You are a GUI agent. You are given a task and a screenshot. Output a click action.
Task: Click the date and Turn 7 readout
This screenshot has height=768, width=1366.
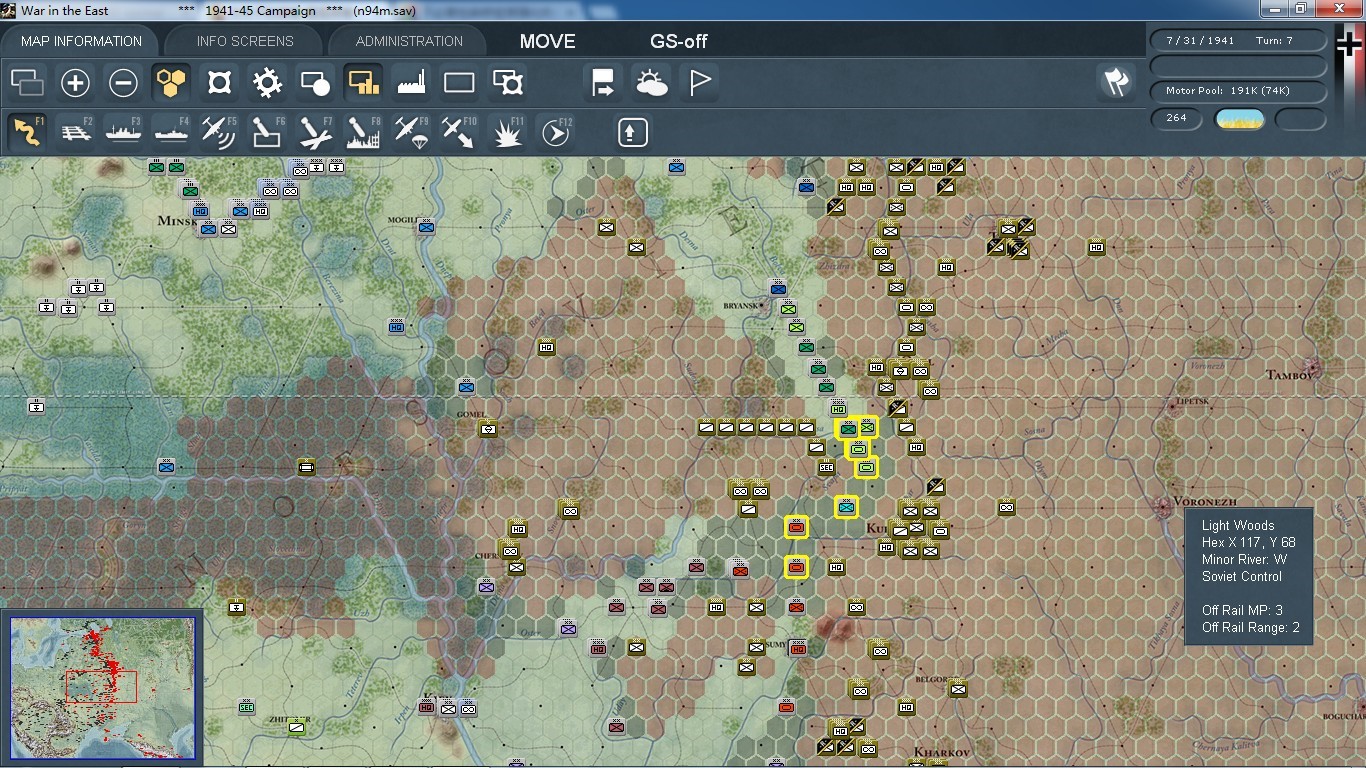[x=1238, y=41]
